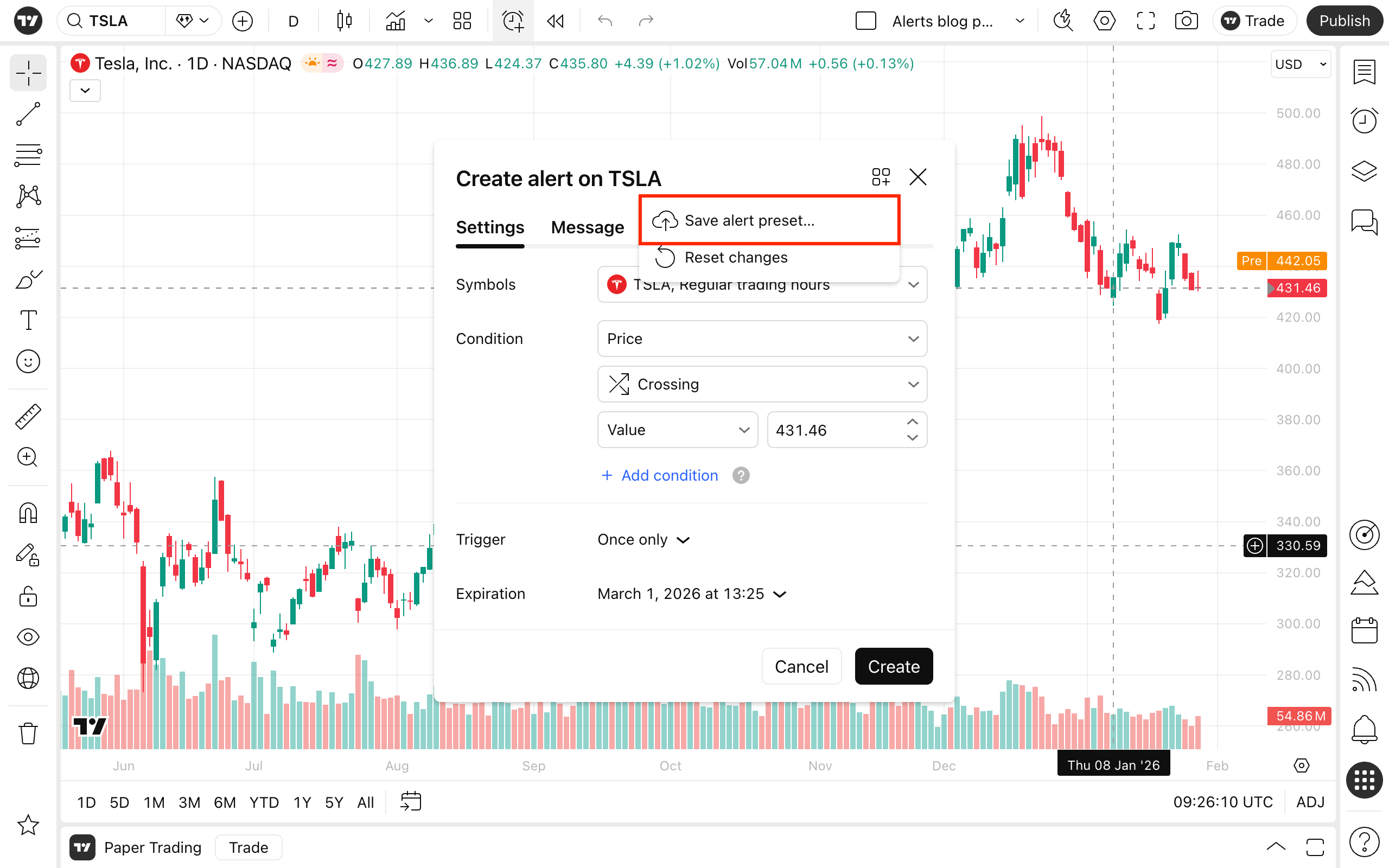1389x868 pixels.
Task: Select the trend line drawing tool
Action: (x=28, y=114)
